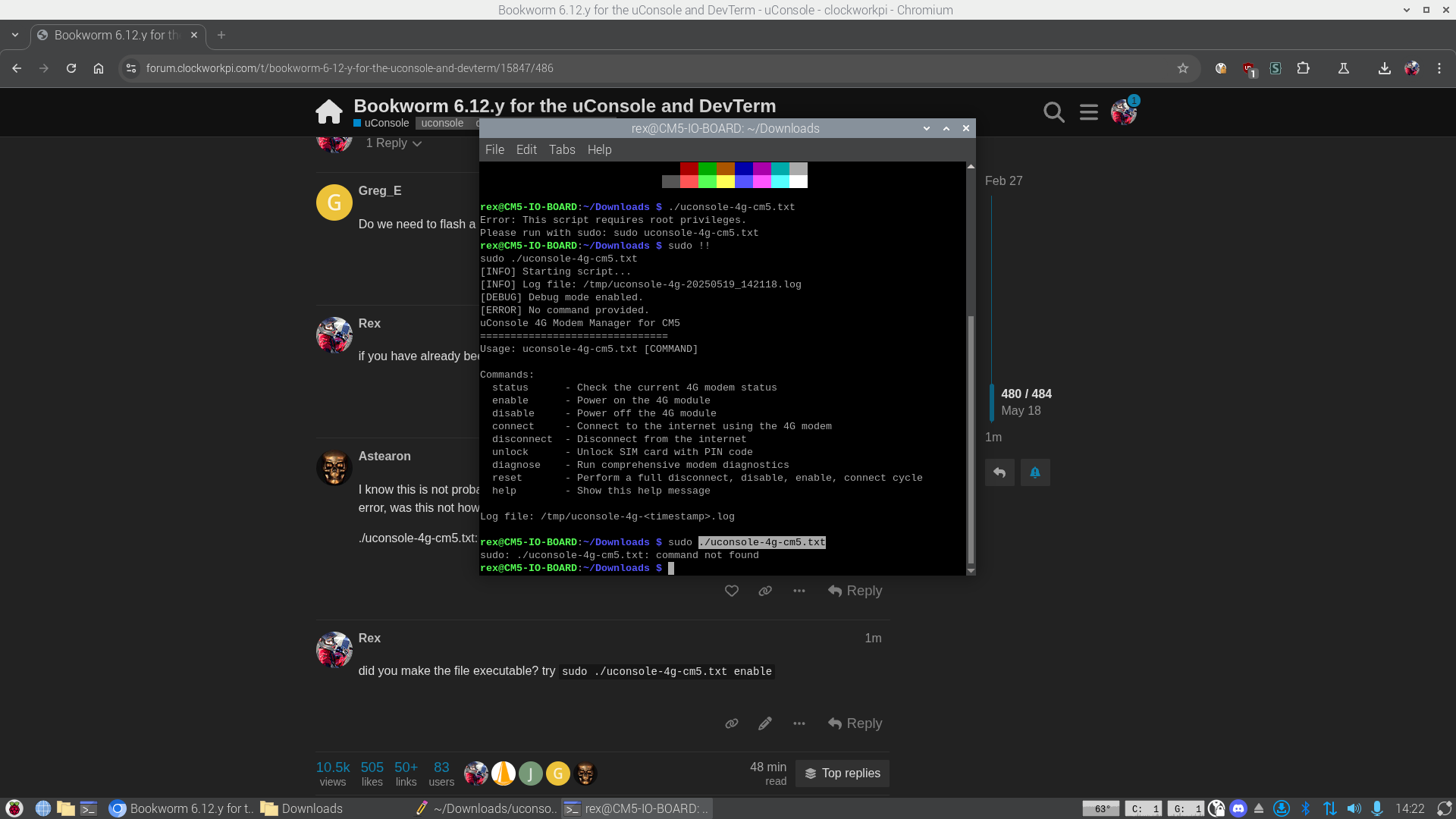The height and width of the screenshot is (819, 1456).
Task: Open the Discord tray icon
Action: [x=1238, y=808]
